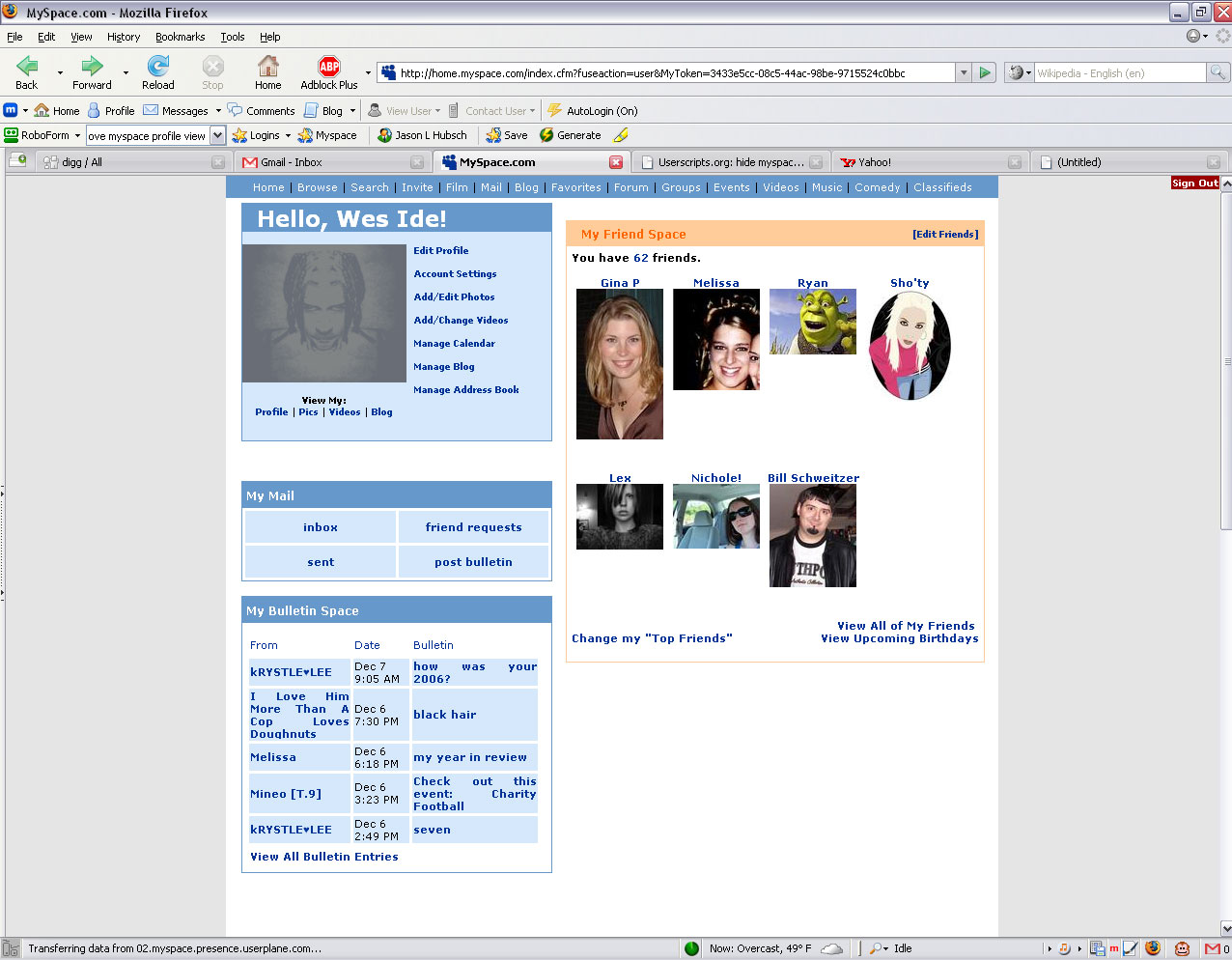Click the Adblock Plus toolbar icon
1232x960 pixels.
coord(329,67)
